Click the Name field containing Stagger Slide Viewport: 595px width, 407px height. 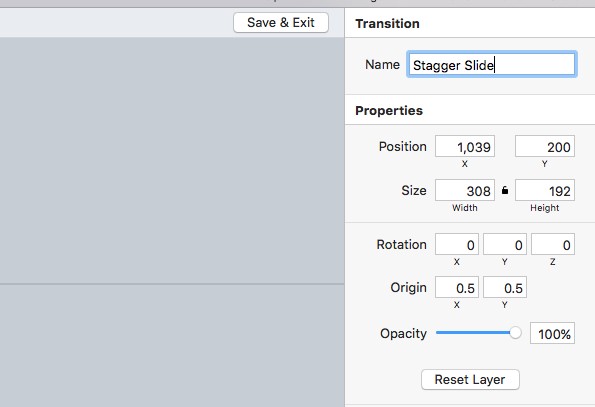(492, 64)
